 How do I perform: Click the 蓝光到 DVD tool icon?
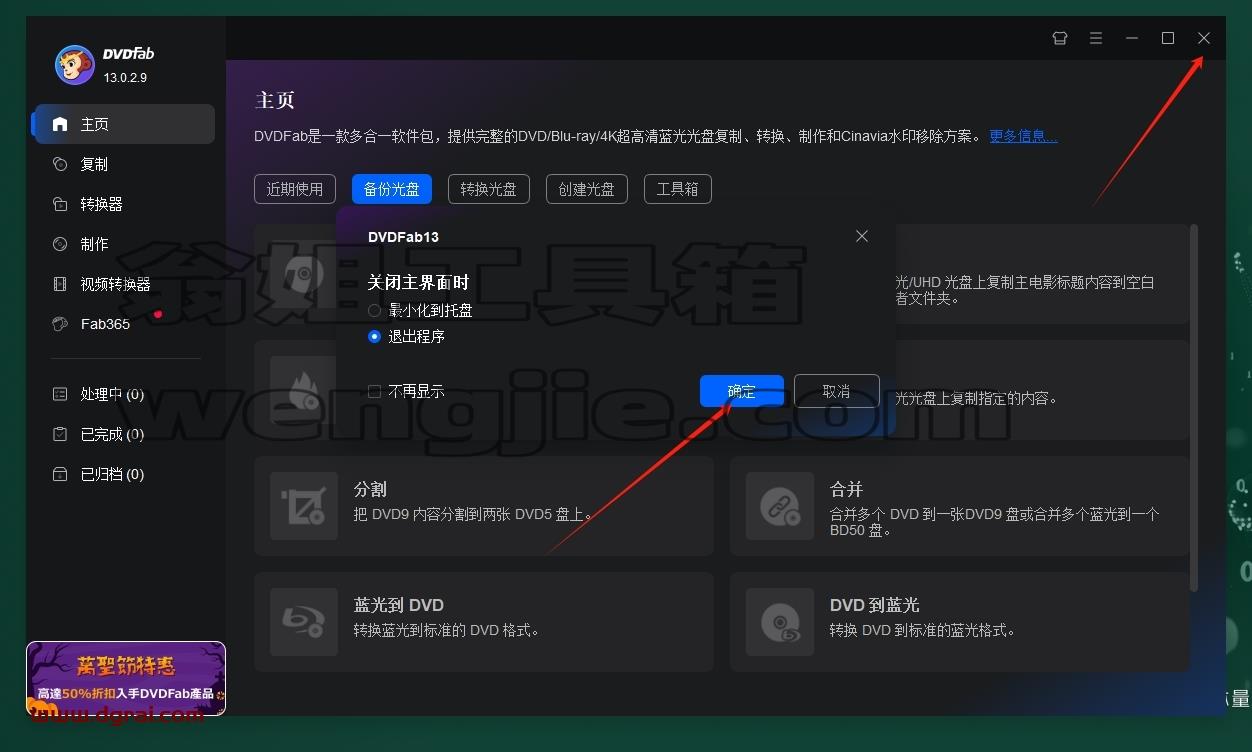[x=304, y=622]
